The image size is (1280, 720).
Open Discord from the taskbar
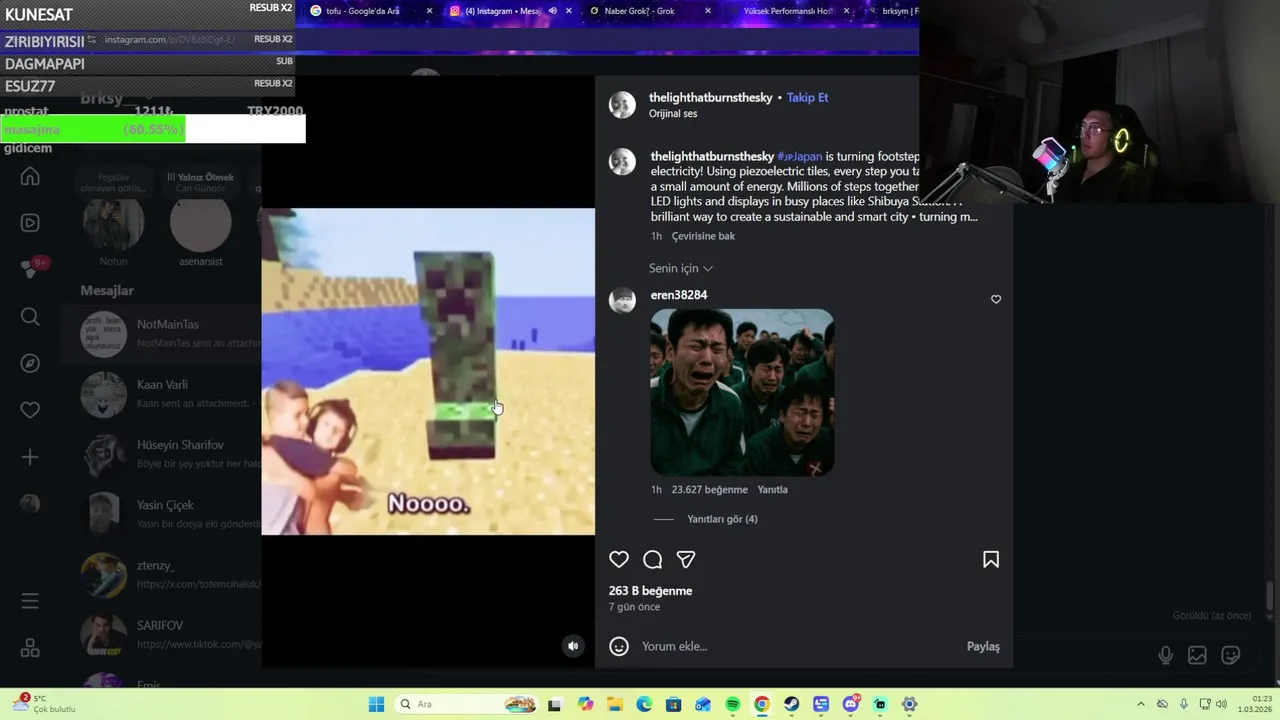click(850, 704)
